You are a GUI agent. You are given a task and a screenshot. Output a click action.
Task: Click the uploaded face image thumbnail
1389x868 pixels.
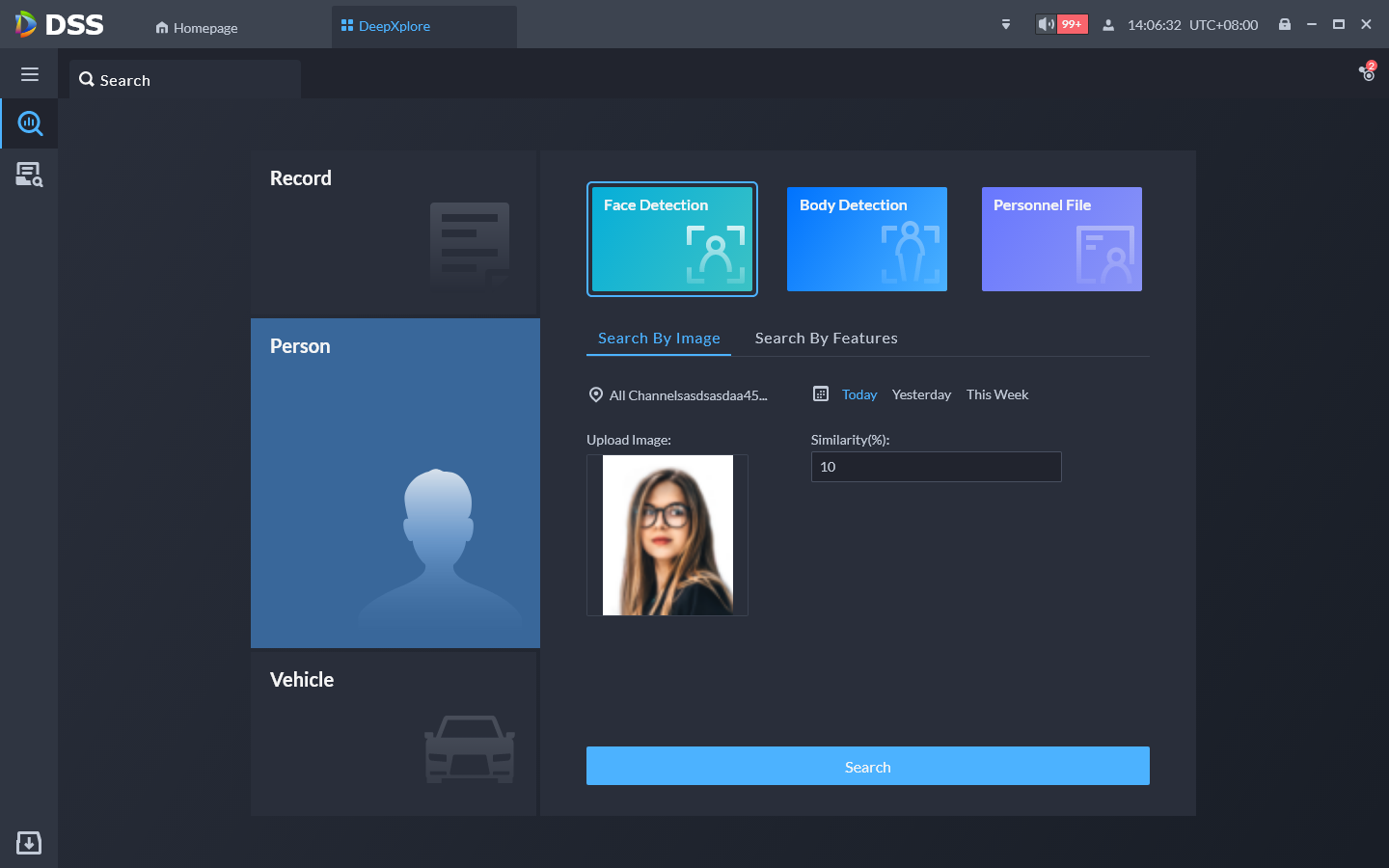667,535
